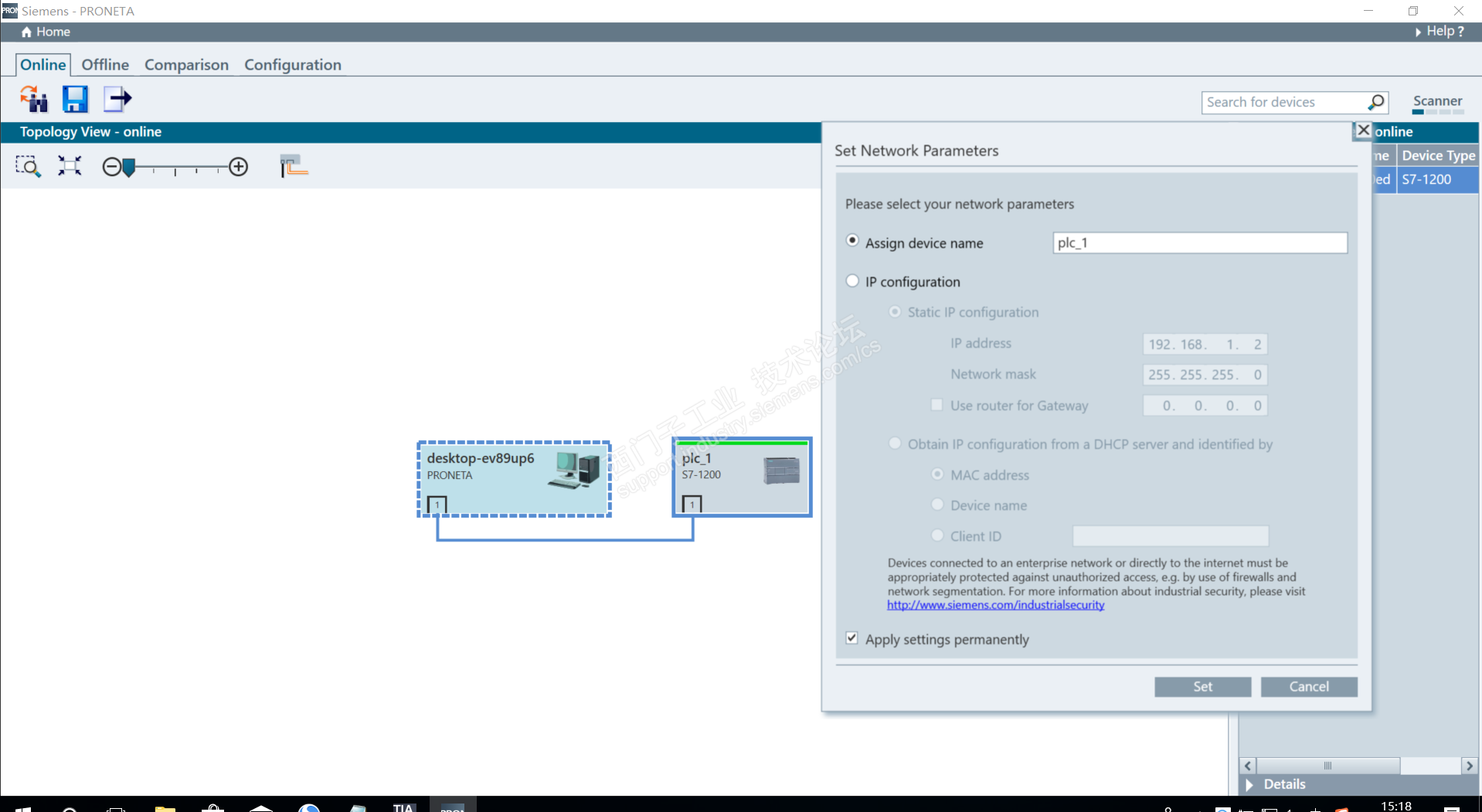This screenshot has width=1482, height=812.
Task: Select the Device name identification option
Action: (x=937, y=505)
